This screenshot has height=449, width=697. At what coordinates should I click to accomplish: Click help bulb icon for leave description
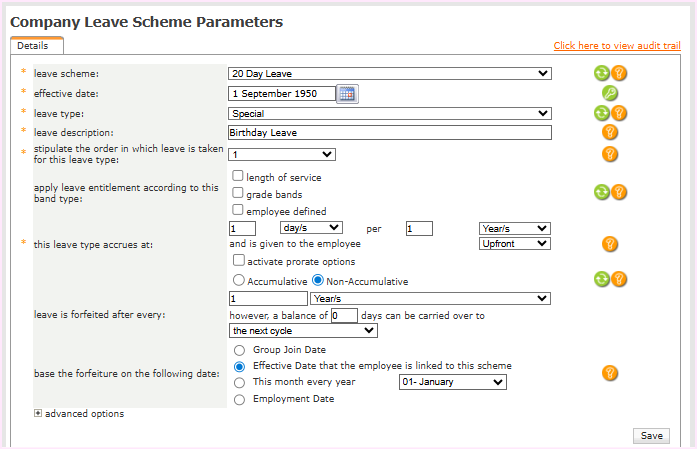tap(609, 132)
